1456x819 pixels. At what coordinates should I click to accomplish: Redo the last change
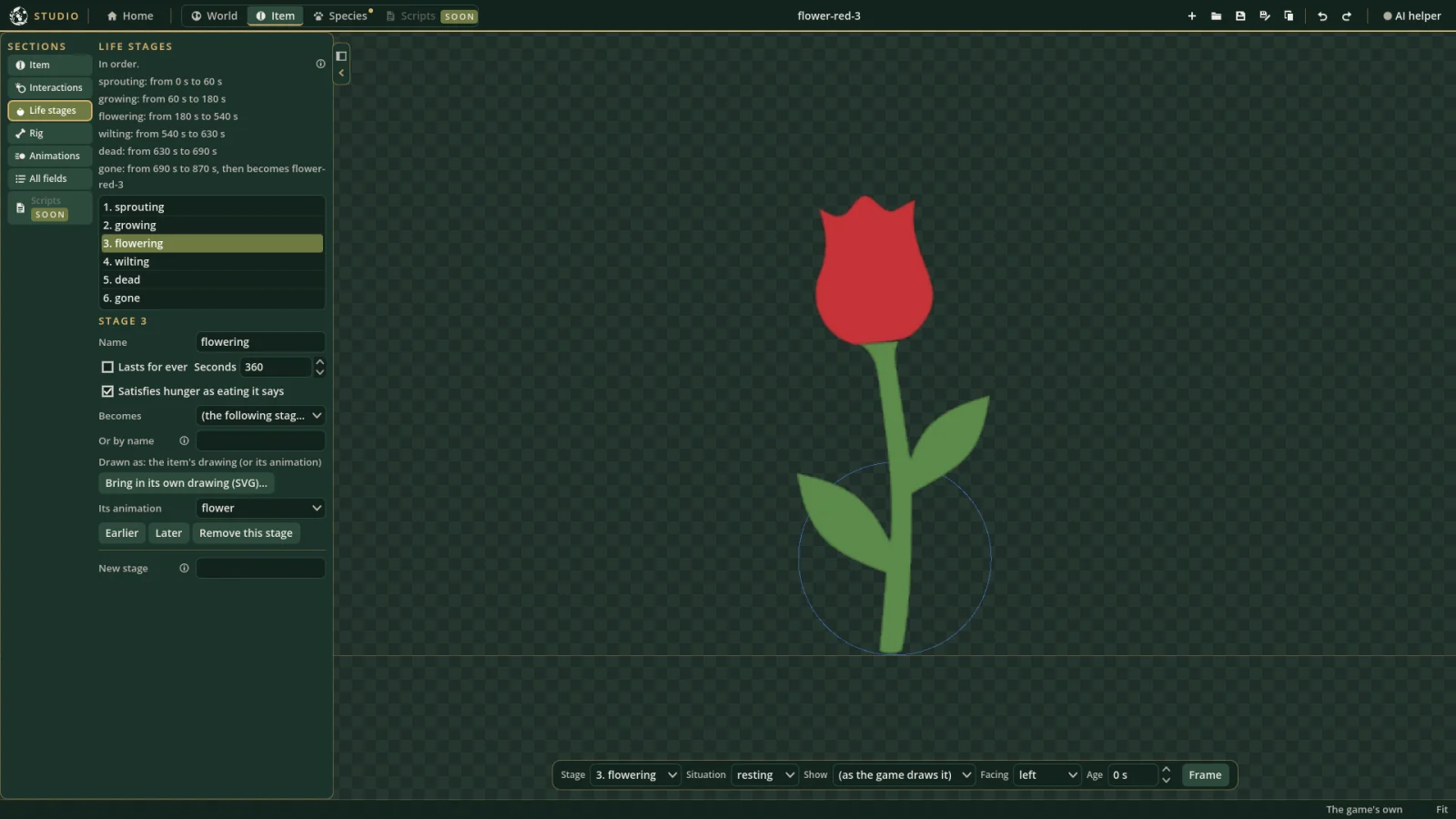pyautogui.click(x=1347, y=16)
